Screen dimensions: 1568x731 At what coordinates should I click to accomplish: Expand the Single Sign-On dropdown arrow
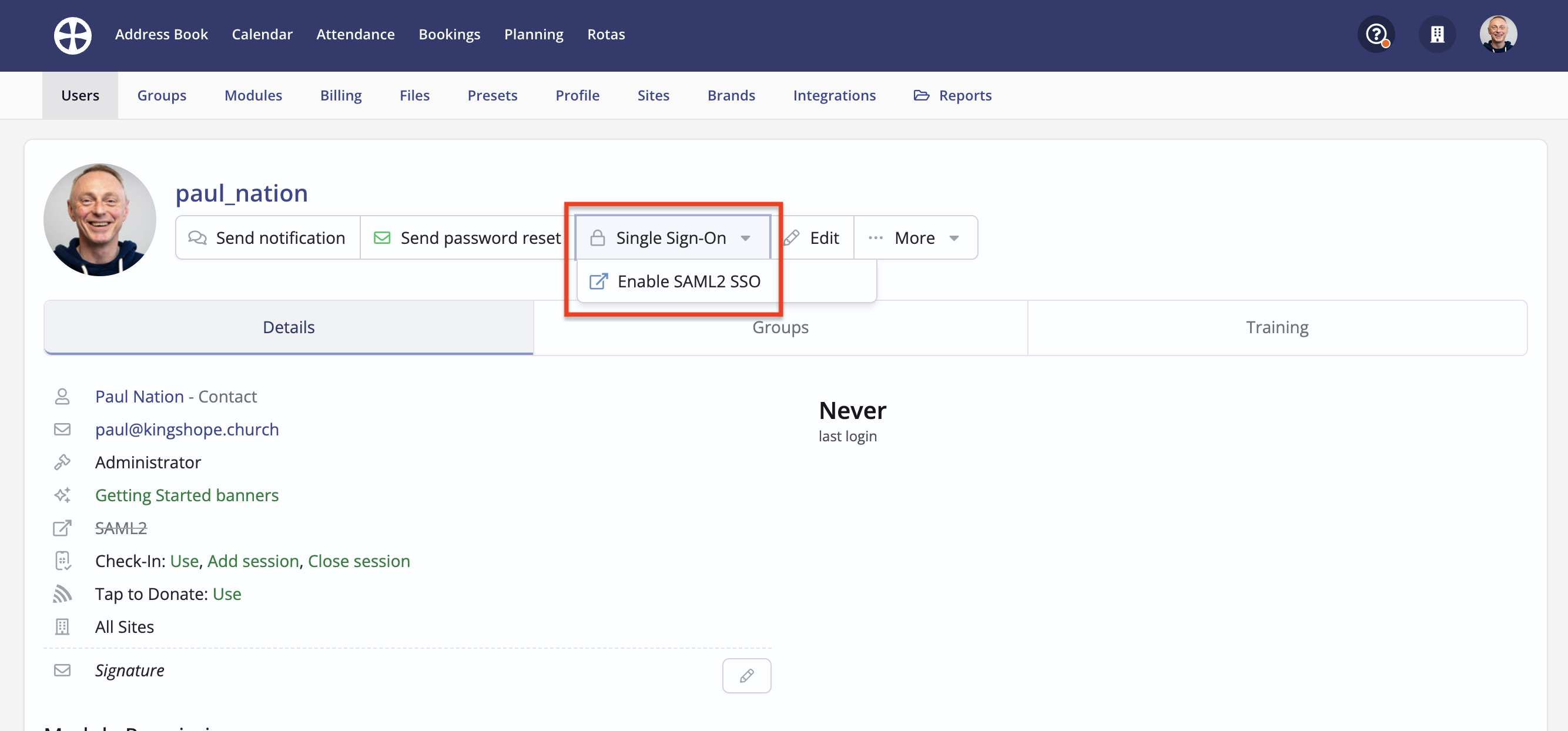coord(745,238)
